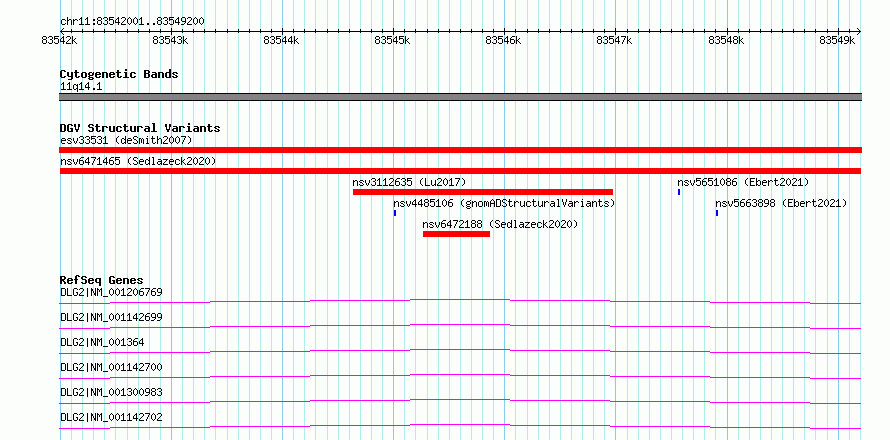890x440 pixels.
Task: Click the 83549k ruler position
Action: pos(837,40)
